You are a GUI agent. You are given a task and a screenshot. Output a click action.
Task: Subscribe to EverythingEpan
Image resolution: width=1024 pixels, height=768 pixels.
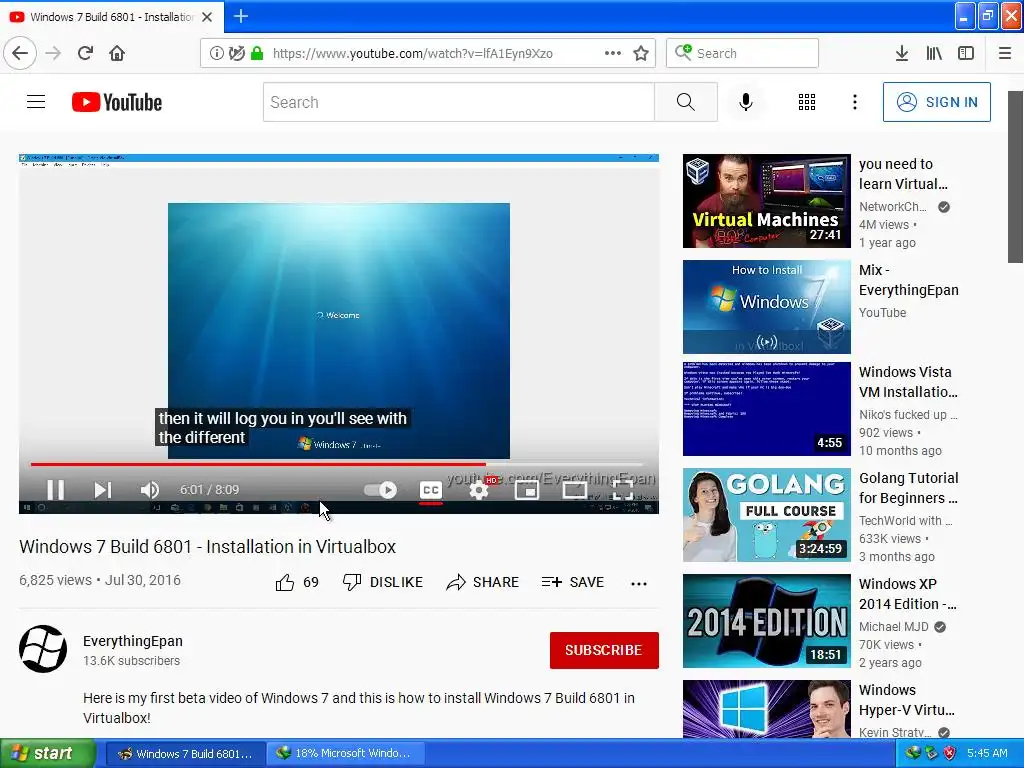604,650
